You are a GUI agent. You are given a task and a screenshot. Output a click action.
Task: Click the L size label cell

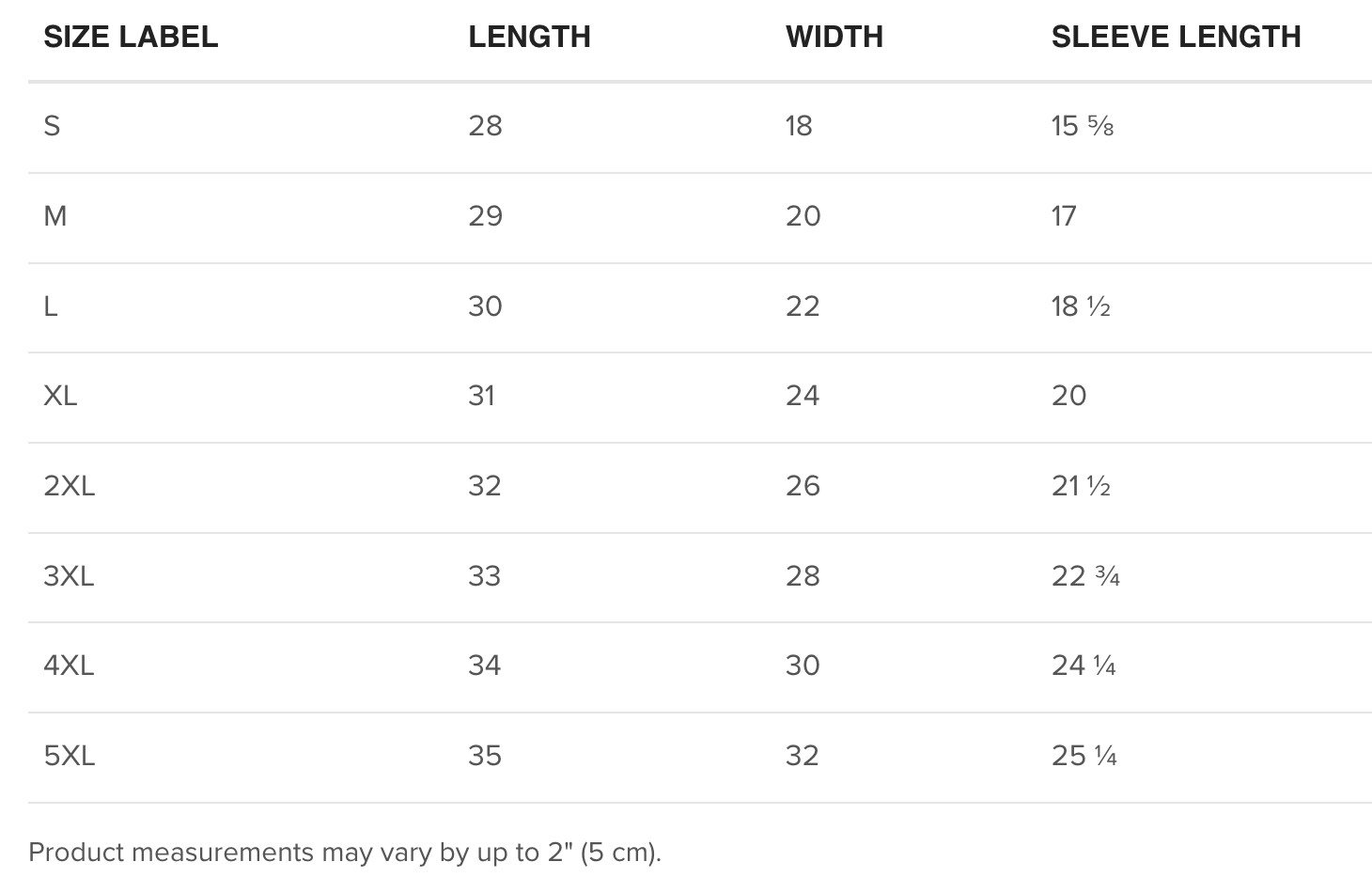point(51,306)
